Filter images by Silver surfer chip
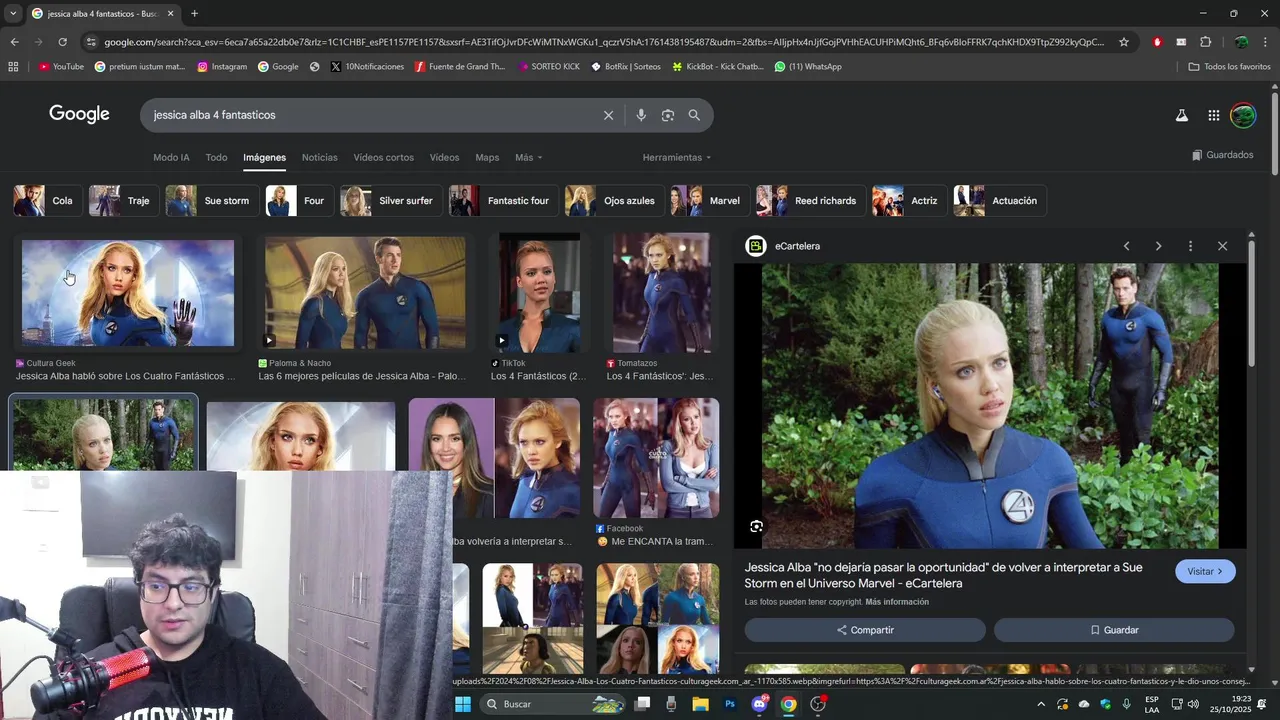 [391, 201]
